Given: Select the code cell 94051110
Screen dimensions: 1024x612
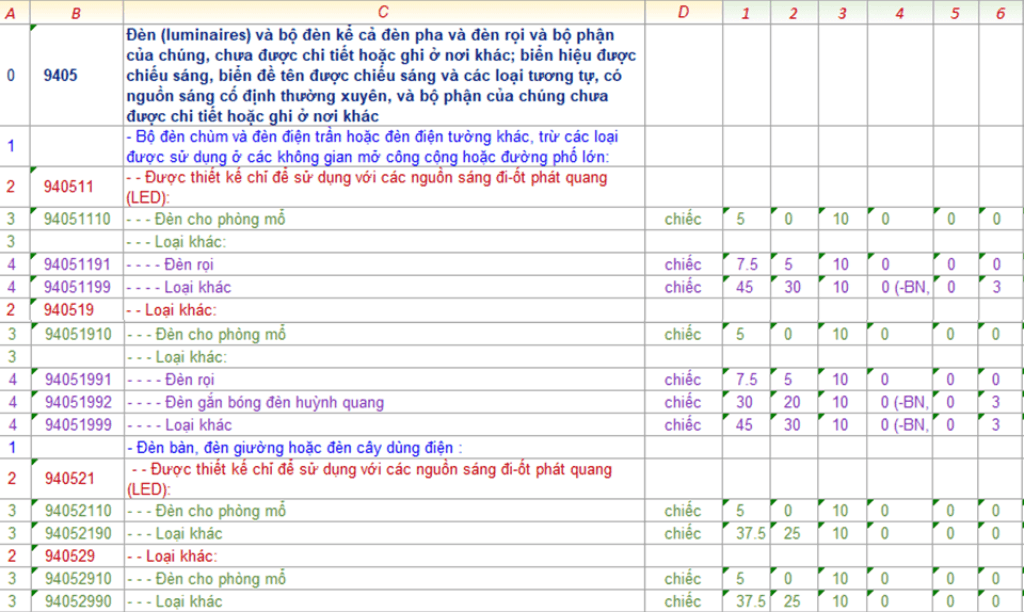Looking at the screenshot, I should (77, 219).
